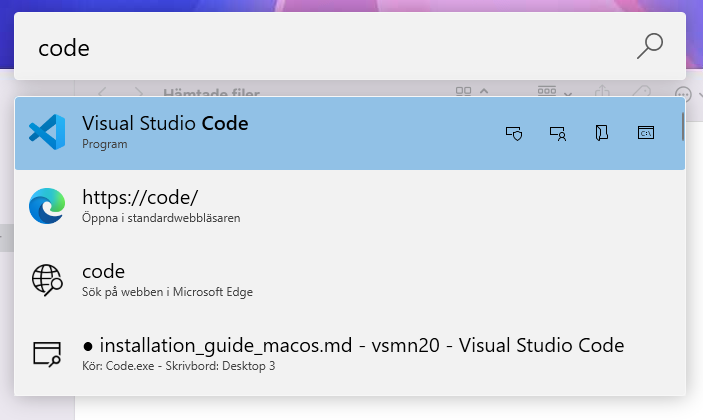The height and width of the screenshot is (420, 703).
Task: Open containing folder of Visual Studio Code
Action: (x=602, y=133)
